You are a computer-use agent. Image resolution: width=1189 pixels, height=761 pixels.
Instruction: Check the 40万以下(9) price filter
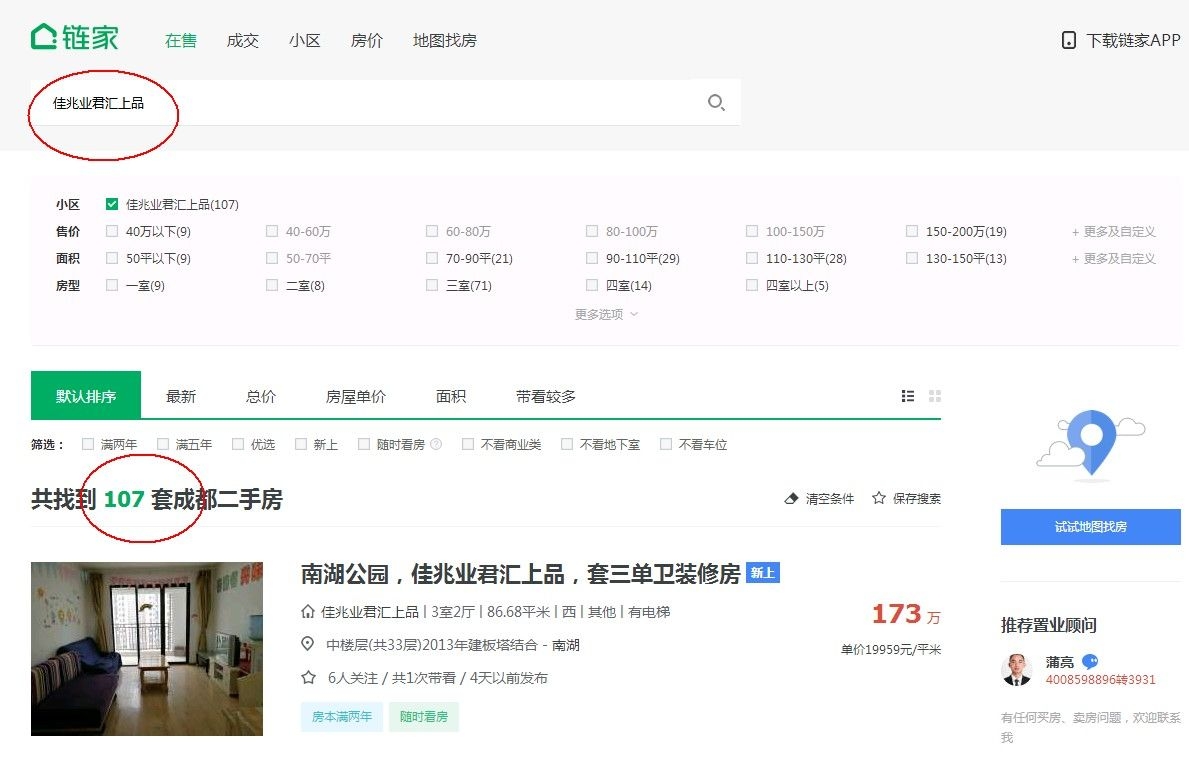coord(112,231)
